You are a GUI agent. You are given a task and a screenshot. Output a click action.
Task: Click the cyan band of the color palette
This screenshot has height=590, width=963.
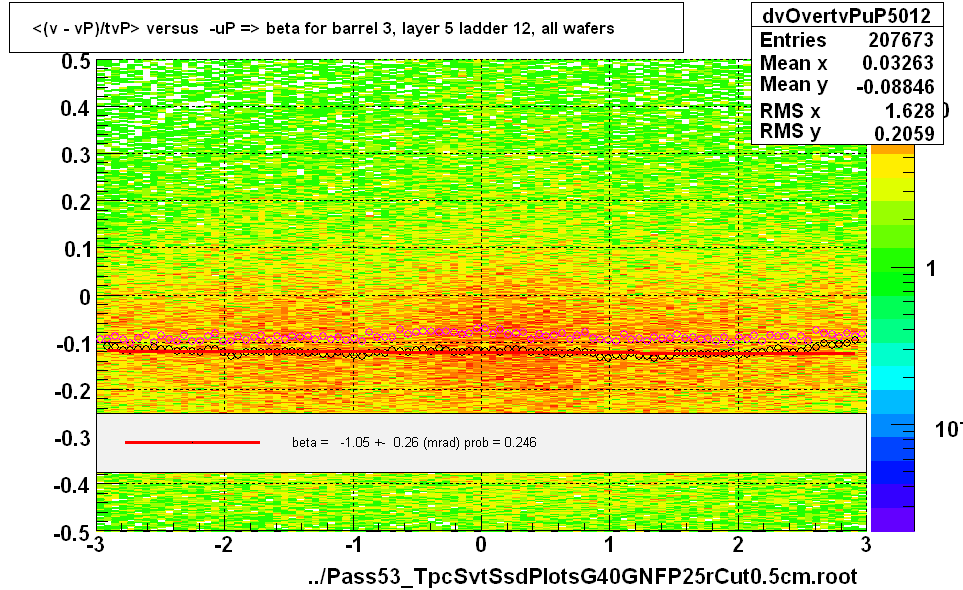pos(892,378)
